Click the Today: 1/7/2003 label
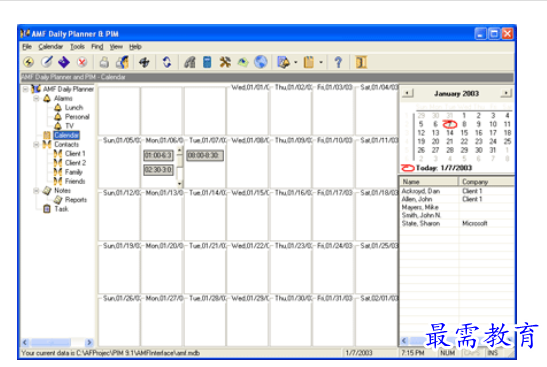 coord(443,168)
